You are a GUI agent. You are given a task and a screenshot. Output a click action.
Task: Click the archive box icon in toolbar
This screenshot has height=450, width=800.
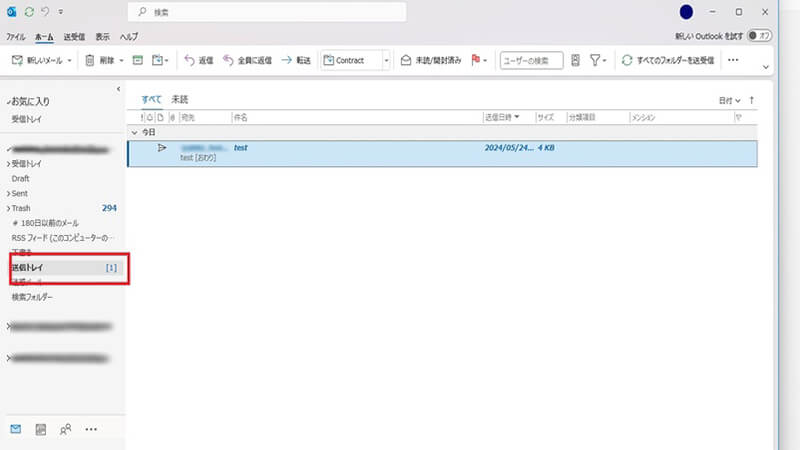[138, 60]
